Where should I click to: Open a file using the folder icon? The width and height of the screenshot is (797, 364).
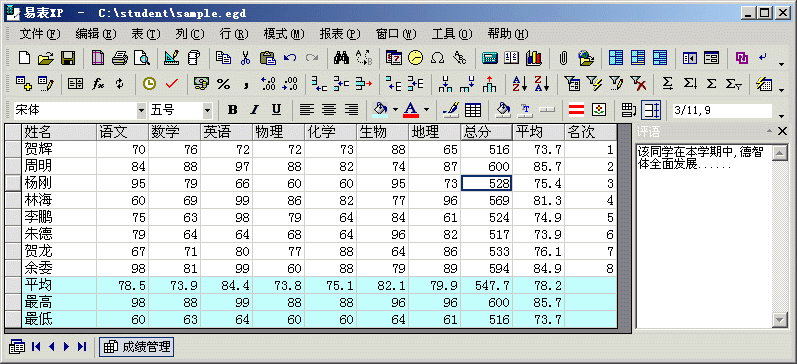[x=46, y=58]
